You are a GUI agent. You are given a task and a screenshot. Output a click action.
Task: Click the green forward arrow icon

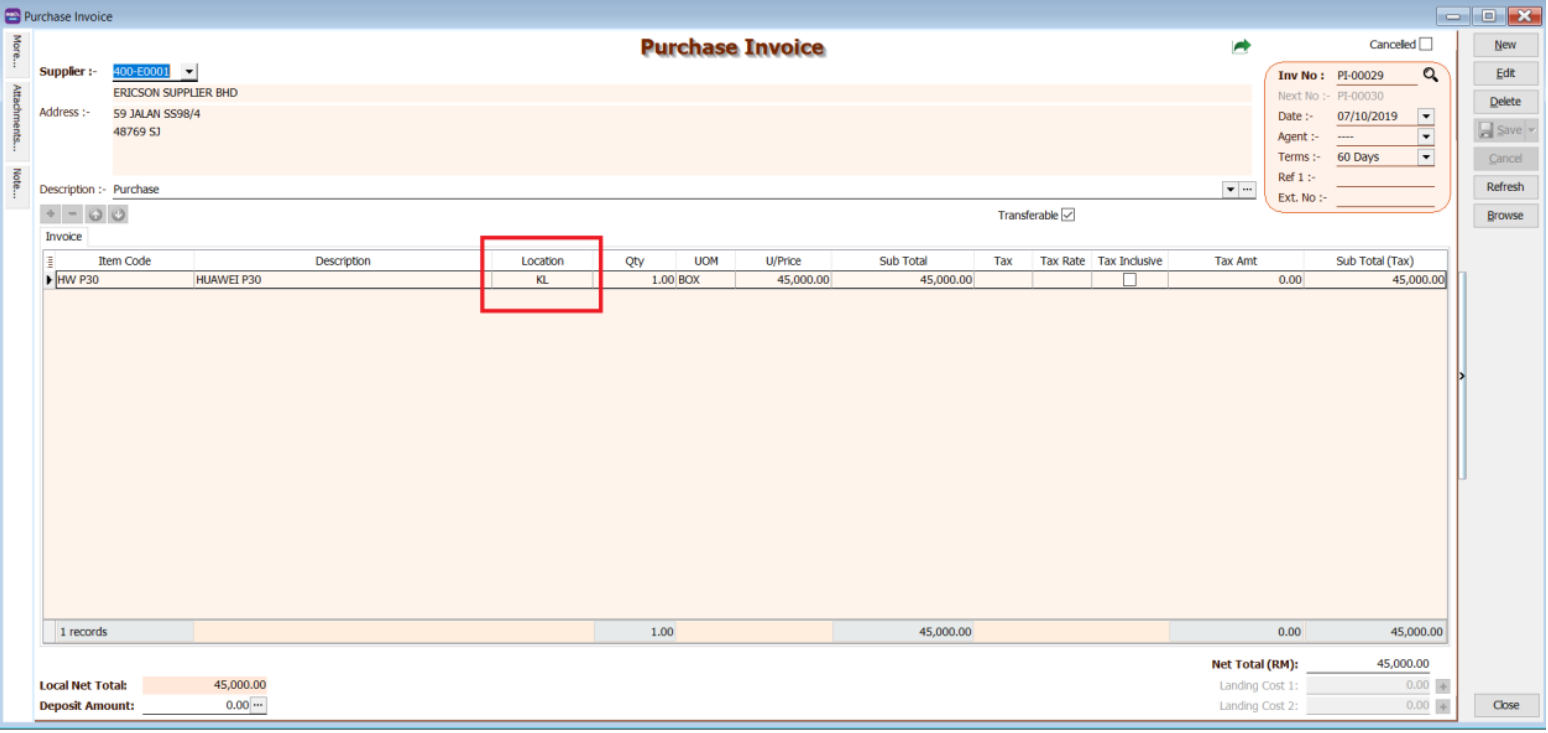1241,46
